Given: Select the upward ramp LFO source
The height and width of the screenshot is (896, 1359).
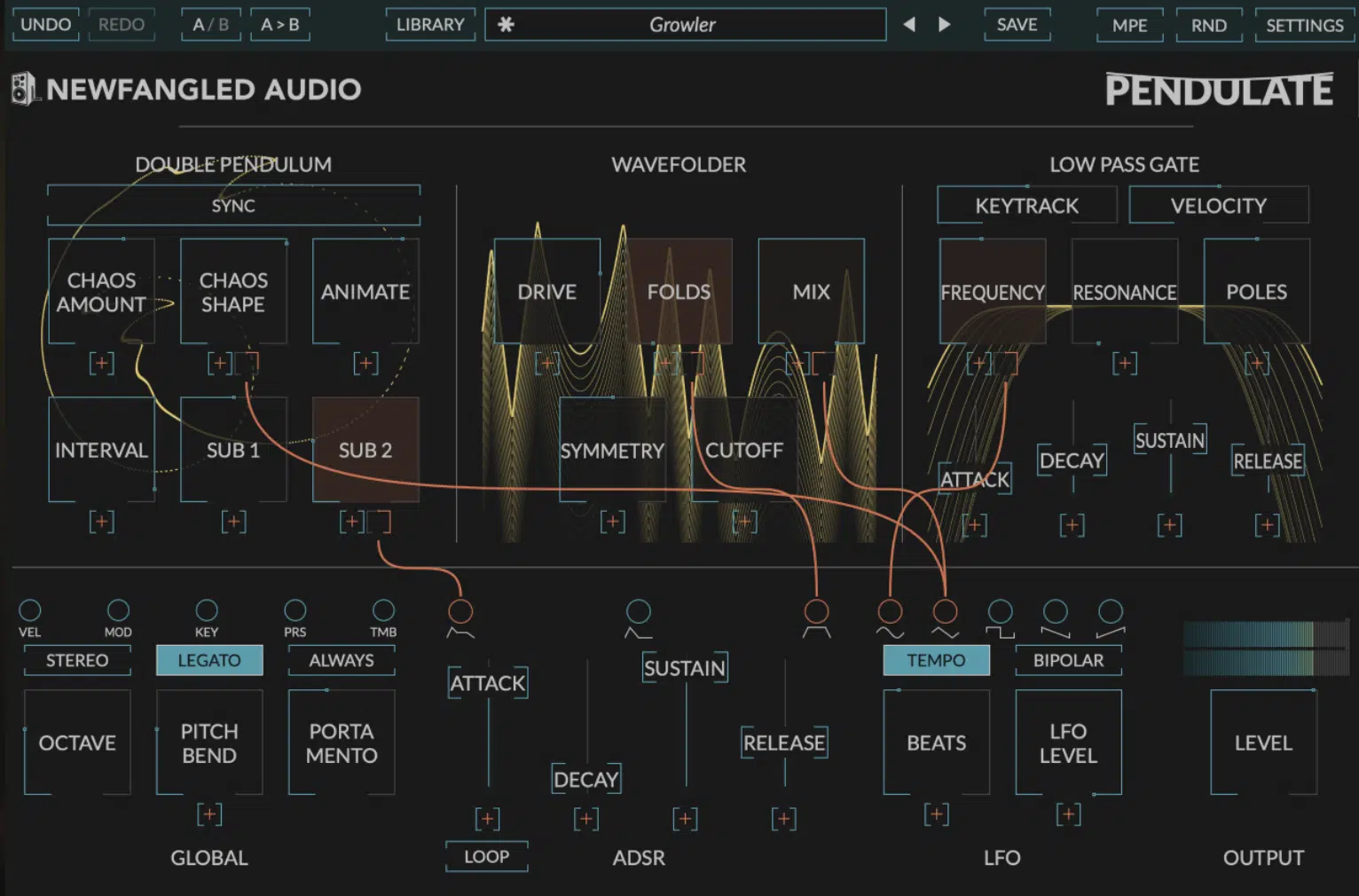Looking at the screenshot, I should click(x=1111, y=611).
